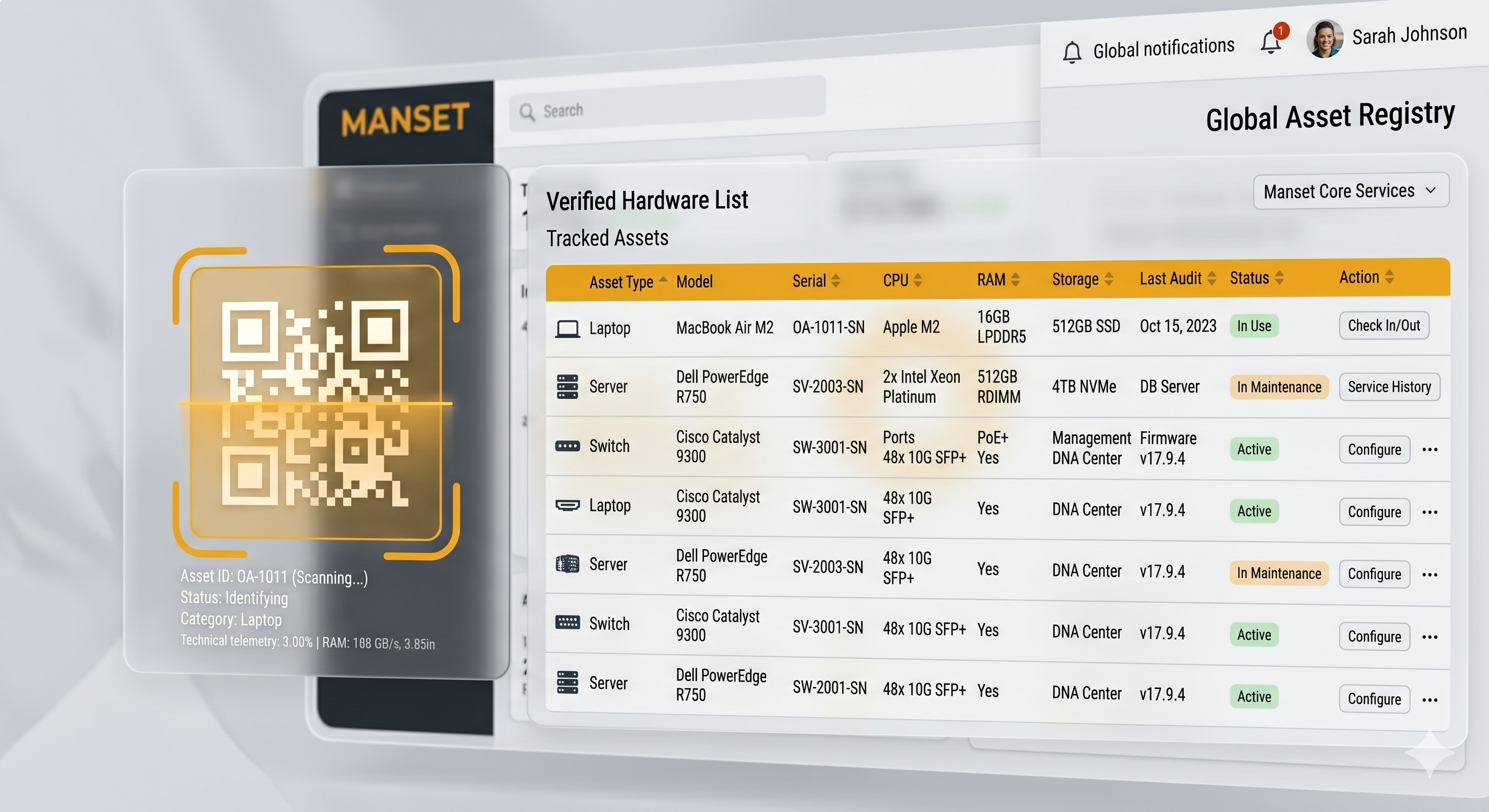The height and width of the screenshot is (812, 1489).
Task: Click the Category: Laptop line
Action: coord(231,619)
